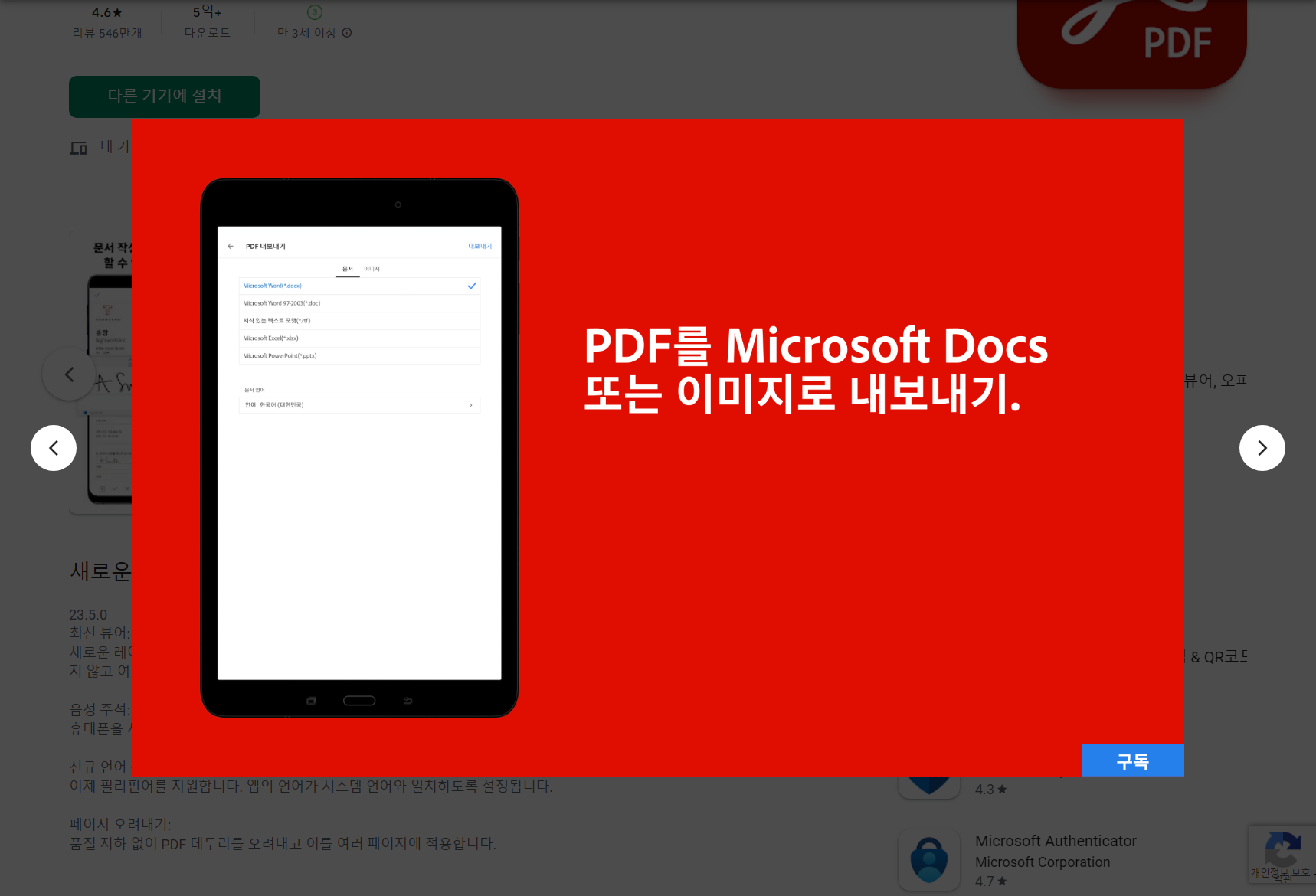Click the 새로운 section heading
This screenshot has height=896, width=1316.
[x=100, y=571]
